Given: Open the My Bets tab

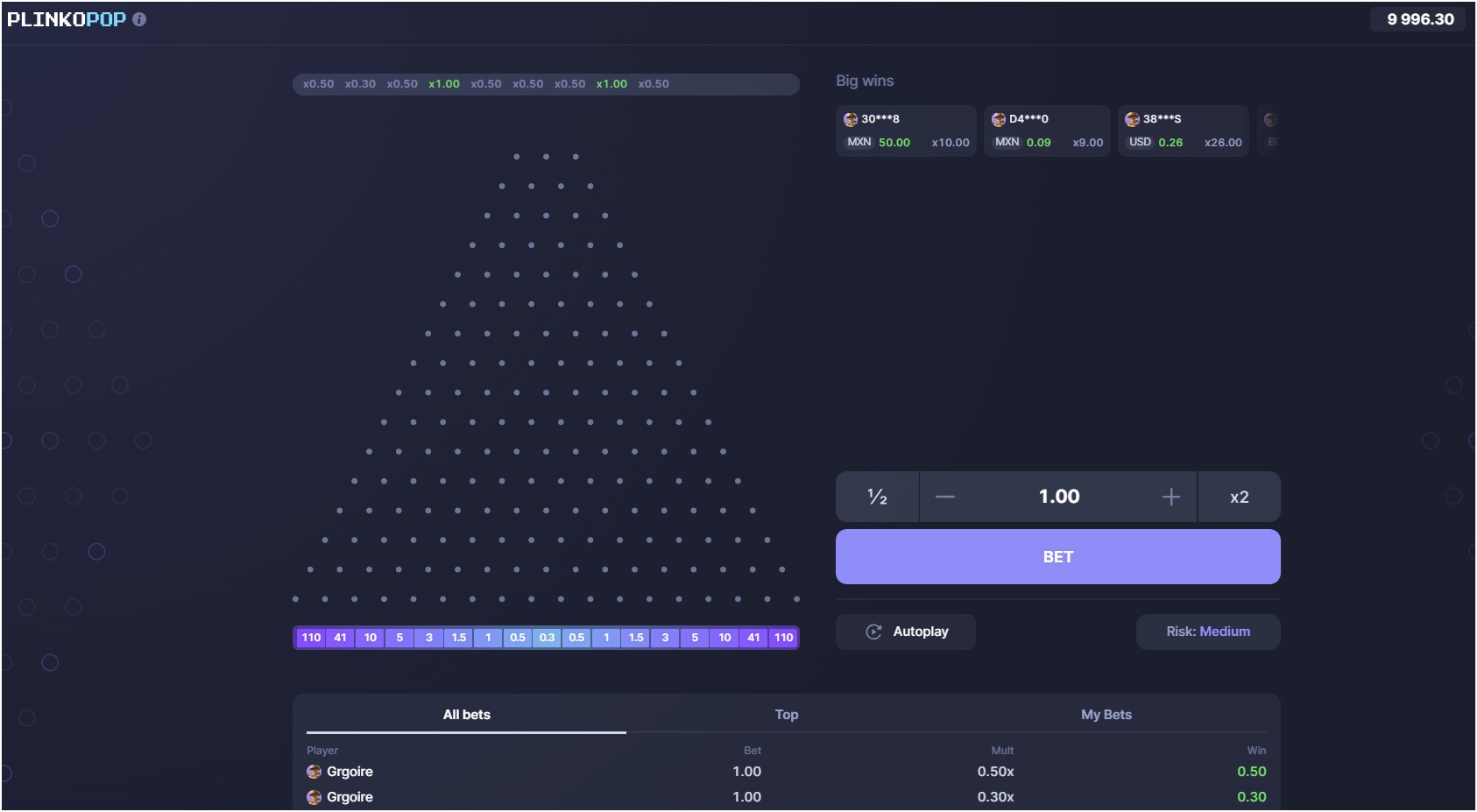Looking at the screenshot, I should point(1107,714).
